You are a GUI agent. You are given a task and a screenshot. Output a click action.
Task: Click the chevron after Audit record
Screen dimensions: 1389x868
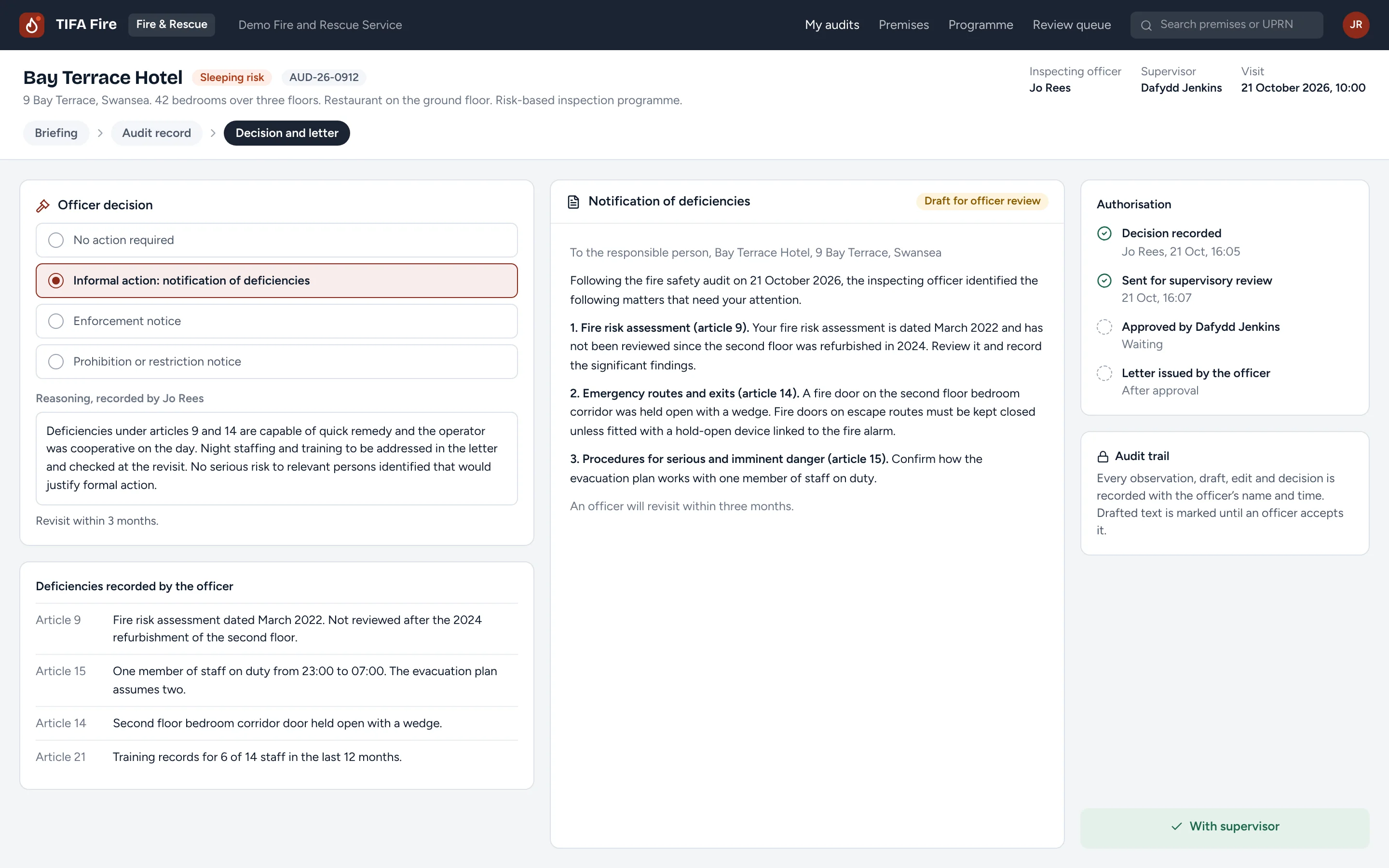tap(213, 133)
